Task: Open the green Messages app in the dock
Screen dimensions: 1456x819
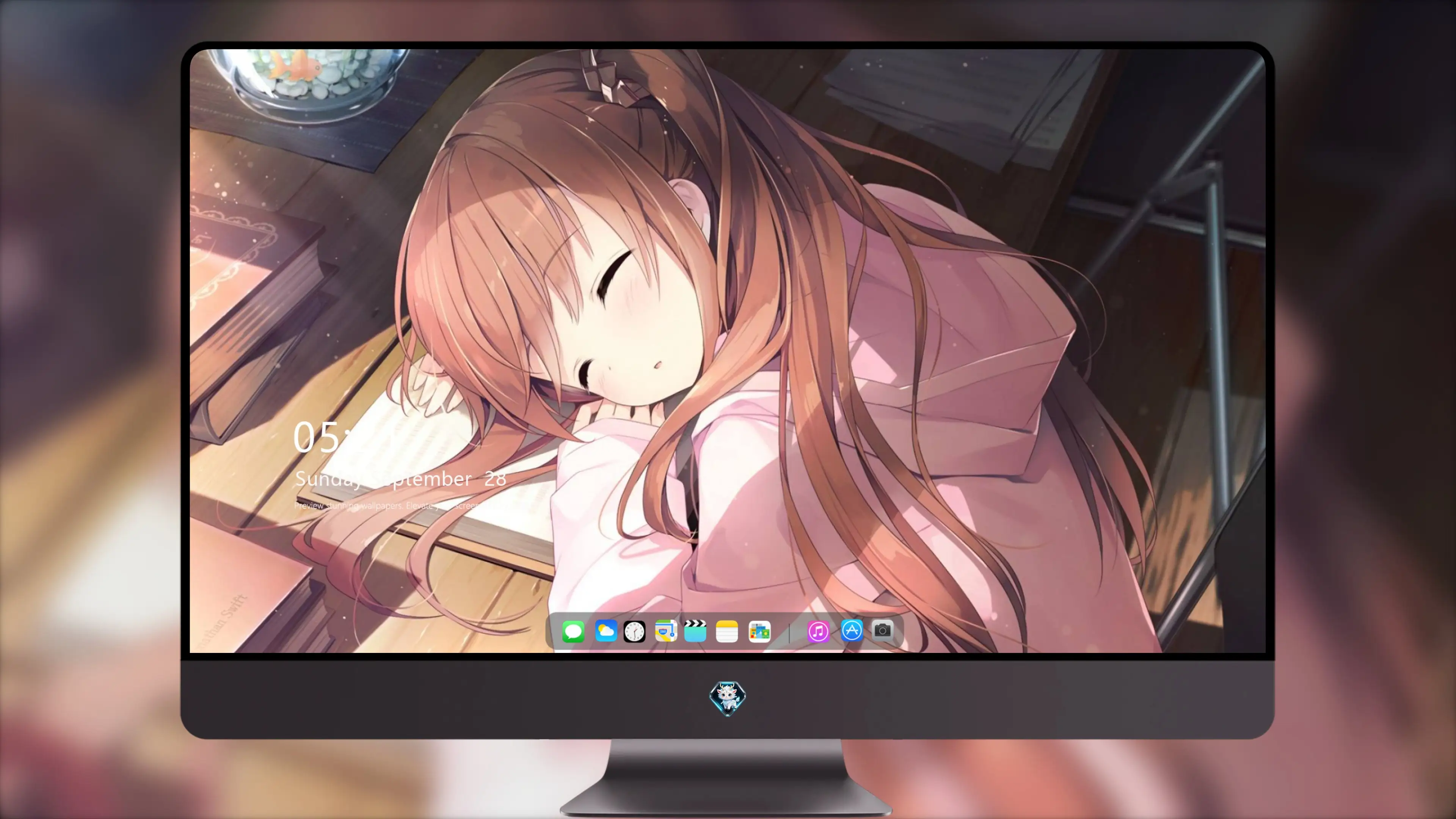Action: (573, 631)
